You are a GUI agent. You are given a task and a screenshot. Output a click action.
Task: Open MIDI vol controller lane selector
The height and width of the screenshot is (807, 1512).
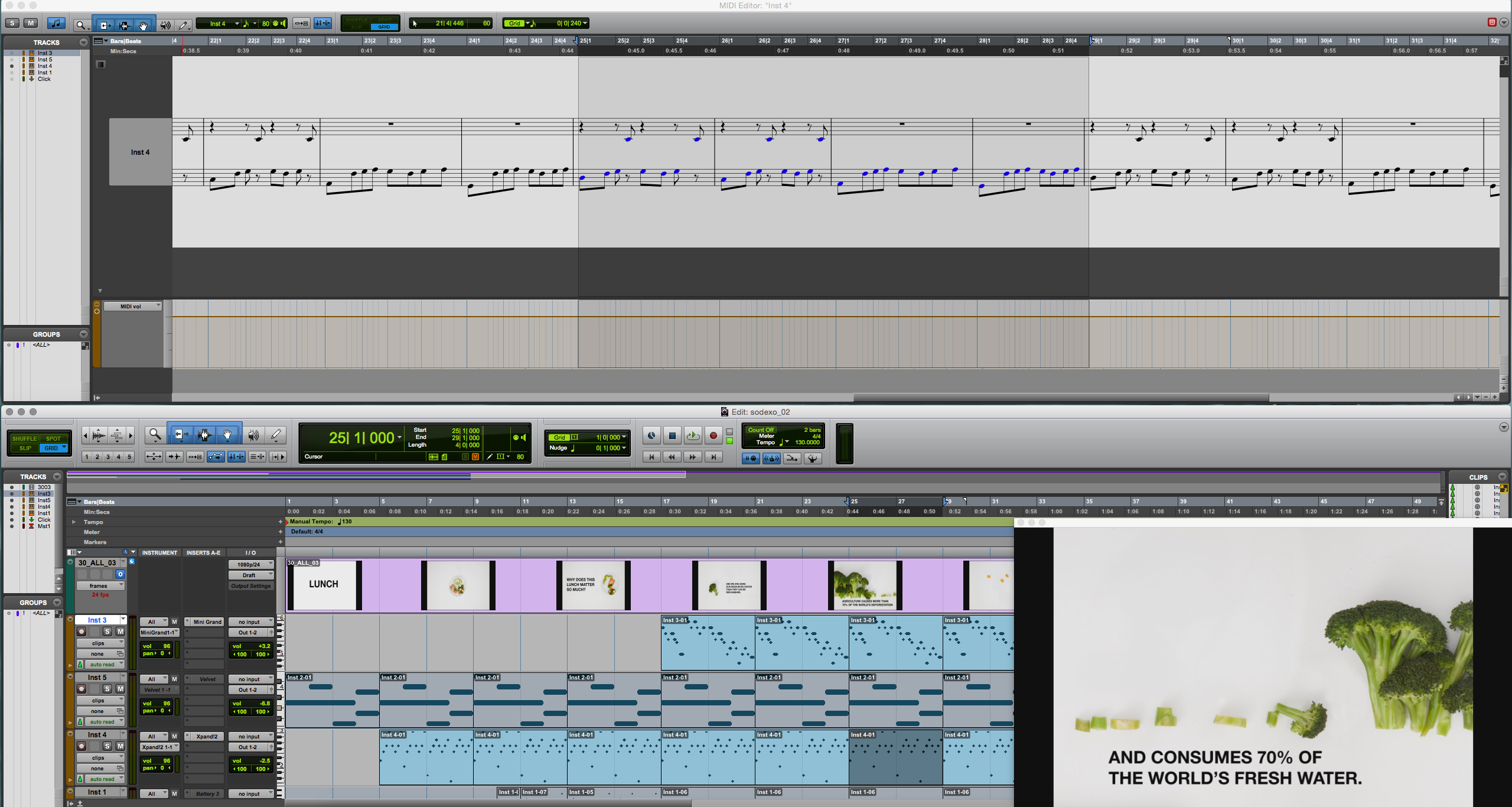point(133,306)
